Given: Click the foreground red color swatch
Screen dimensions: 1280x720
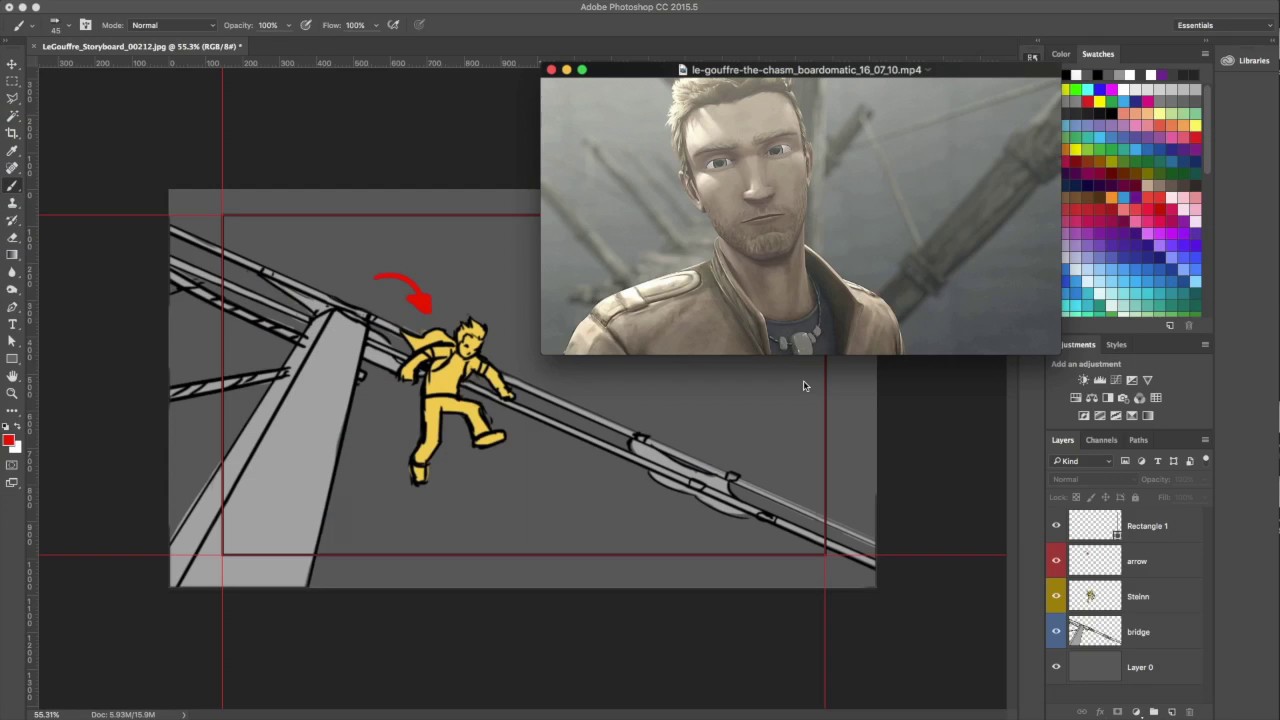Looking at the screenshot, I should tap(8, 438).
